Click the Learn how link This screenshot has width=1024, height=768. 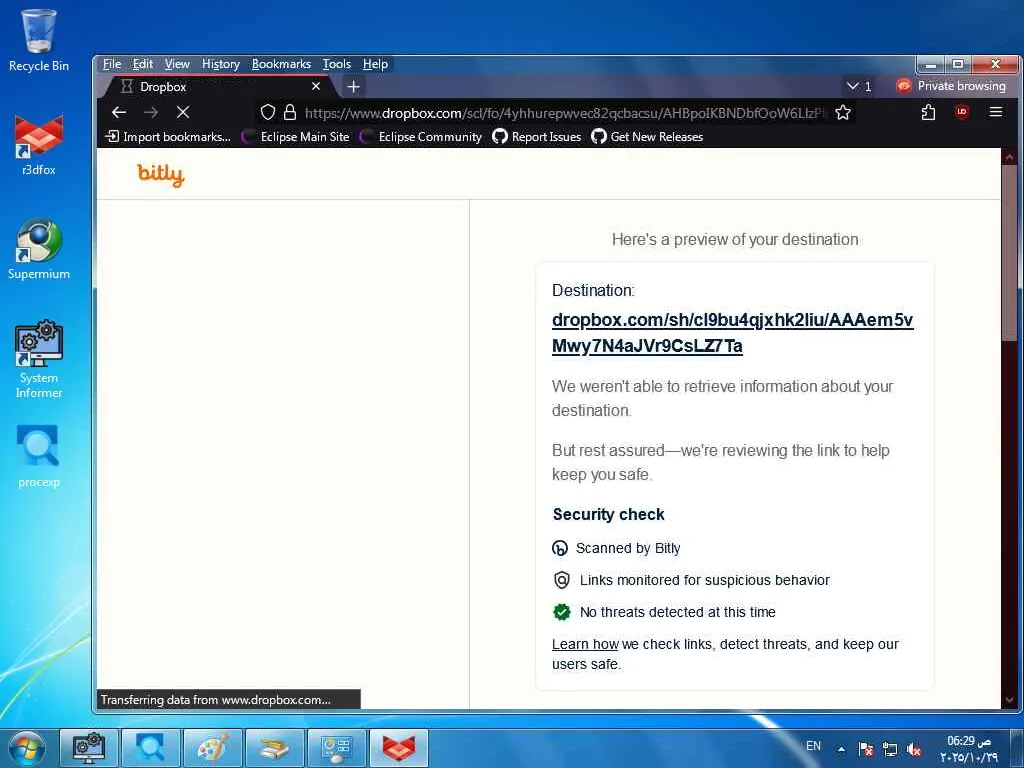585,644
